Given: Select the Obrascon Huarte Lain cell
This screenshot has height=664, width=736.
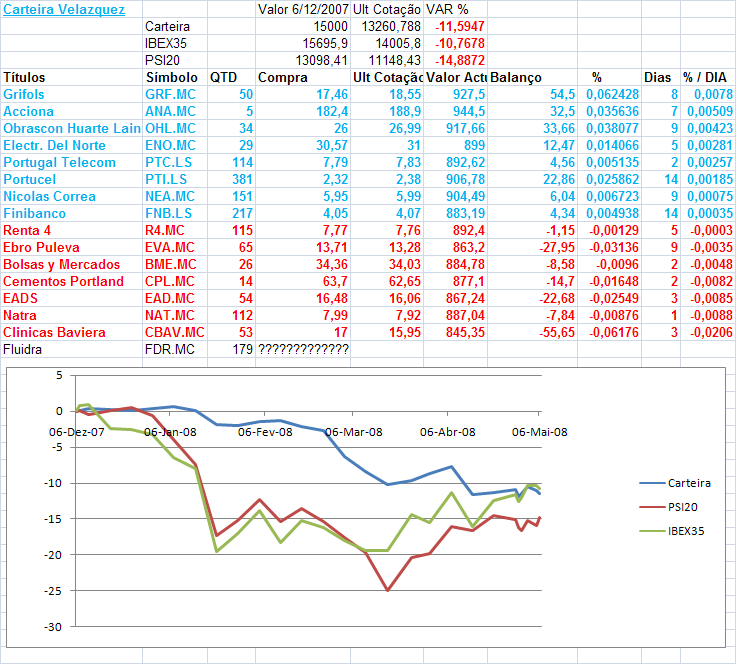Looking at the screenshot, I should point(72,128).
